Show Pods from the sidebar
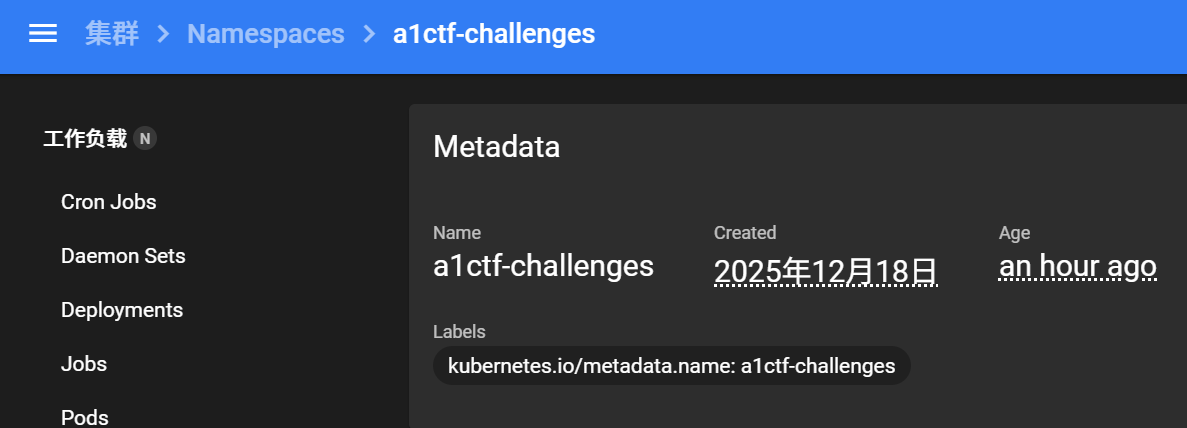Viewport: 1187px width, 428px height. (85, 417)
